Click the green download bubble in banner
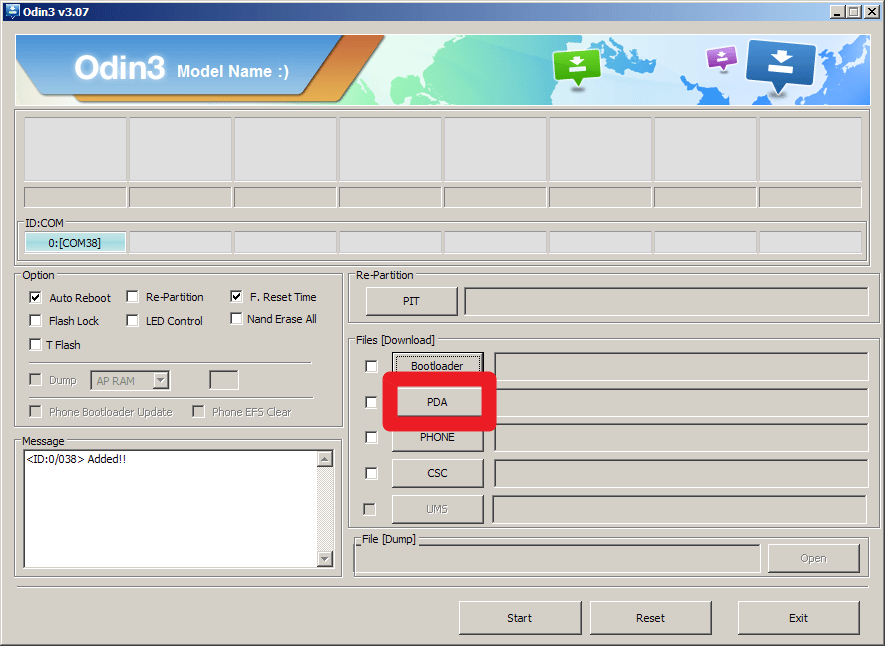 577,66
